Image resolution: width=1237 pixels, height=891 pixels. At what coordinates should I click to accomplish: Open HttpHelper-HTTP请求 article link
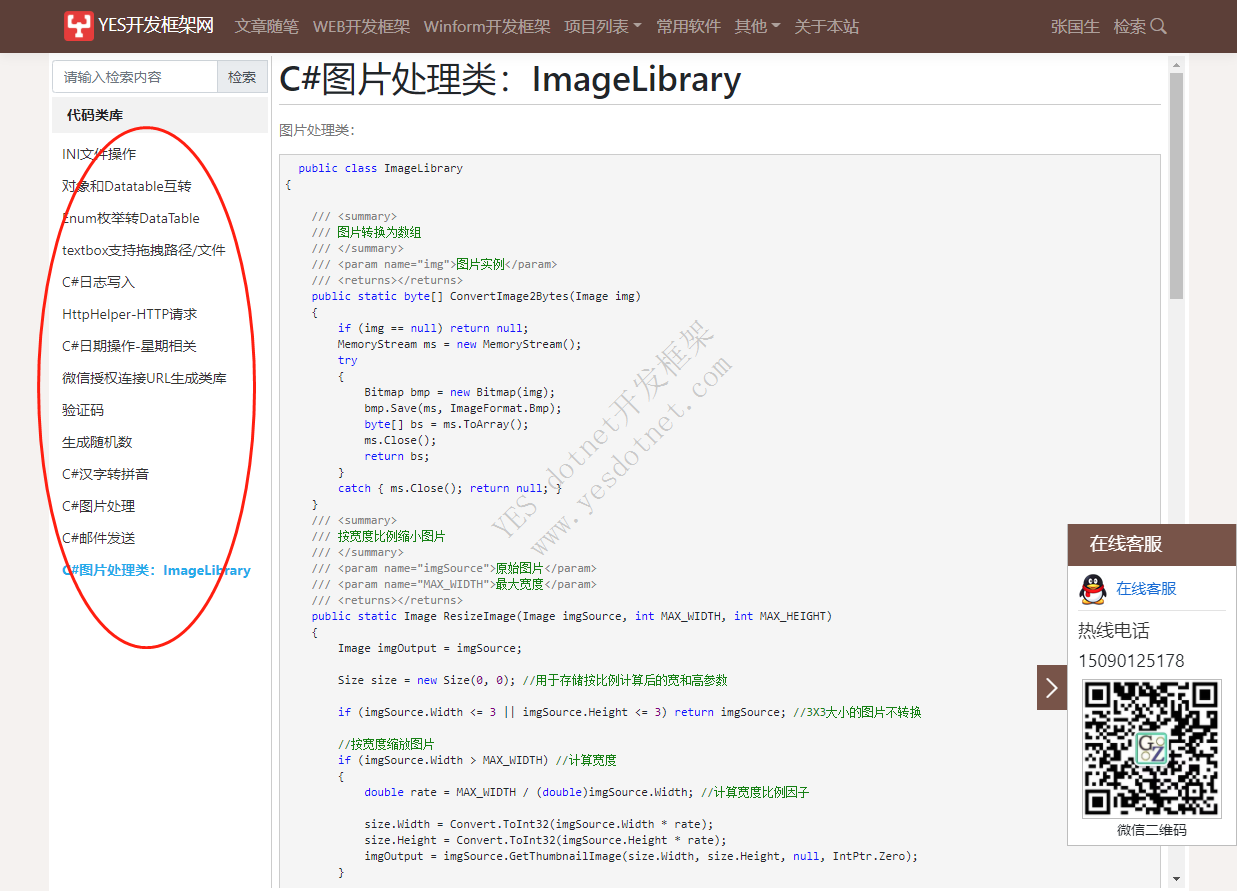point(130,314)
